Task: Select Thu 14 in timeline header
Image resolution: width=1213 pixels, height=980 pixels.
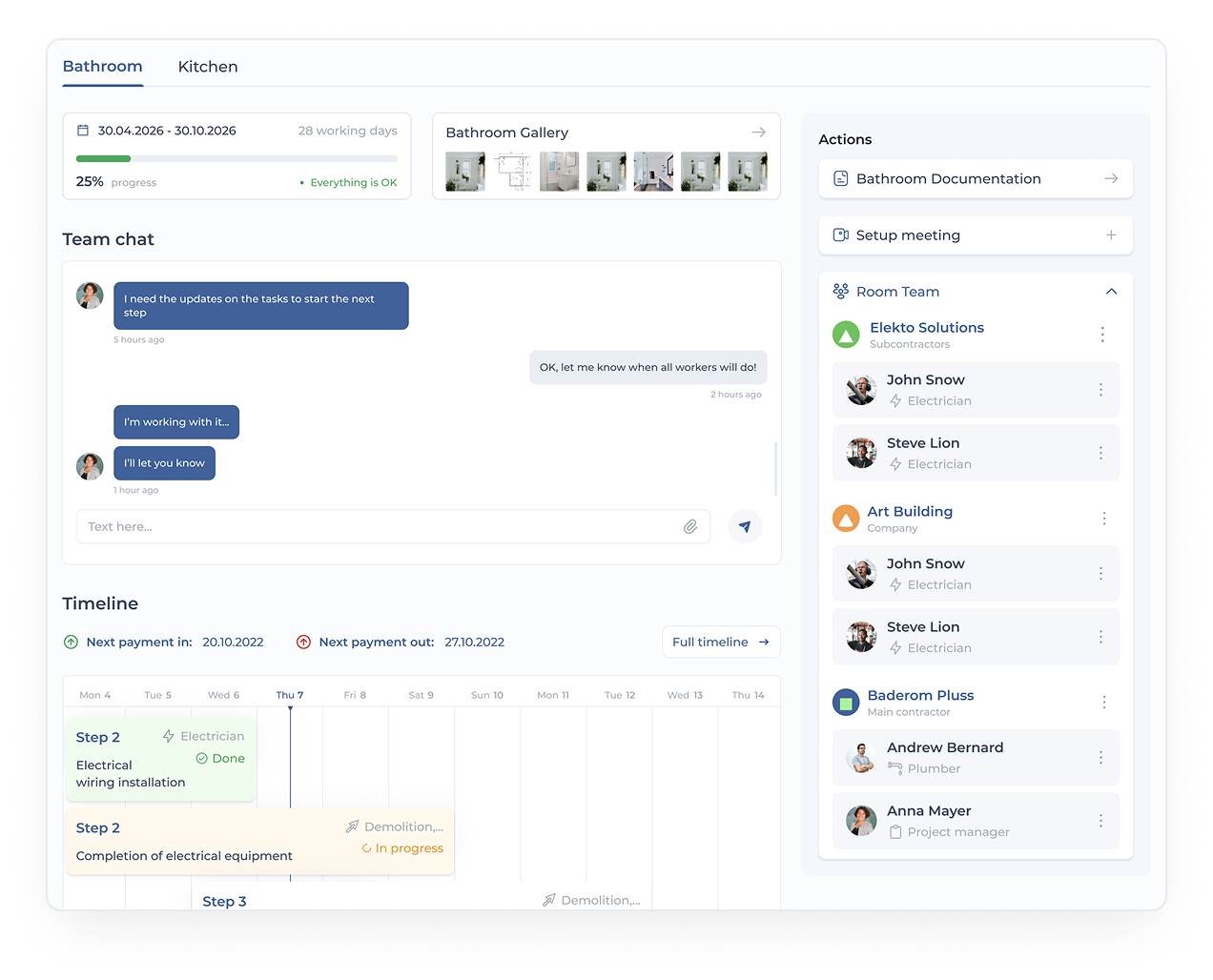Action: pyautogui.click(x=749, y=695)
